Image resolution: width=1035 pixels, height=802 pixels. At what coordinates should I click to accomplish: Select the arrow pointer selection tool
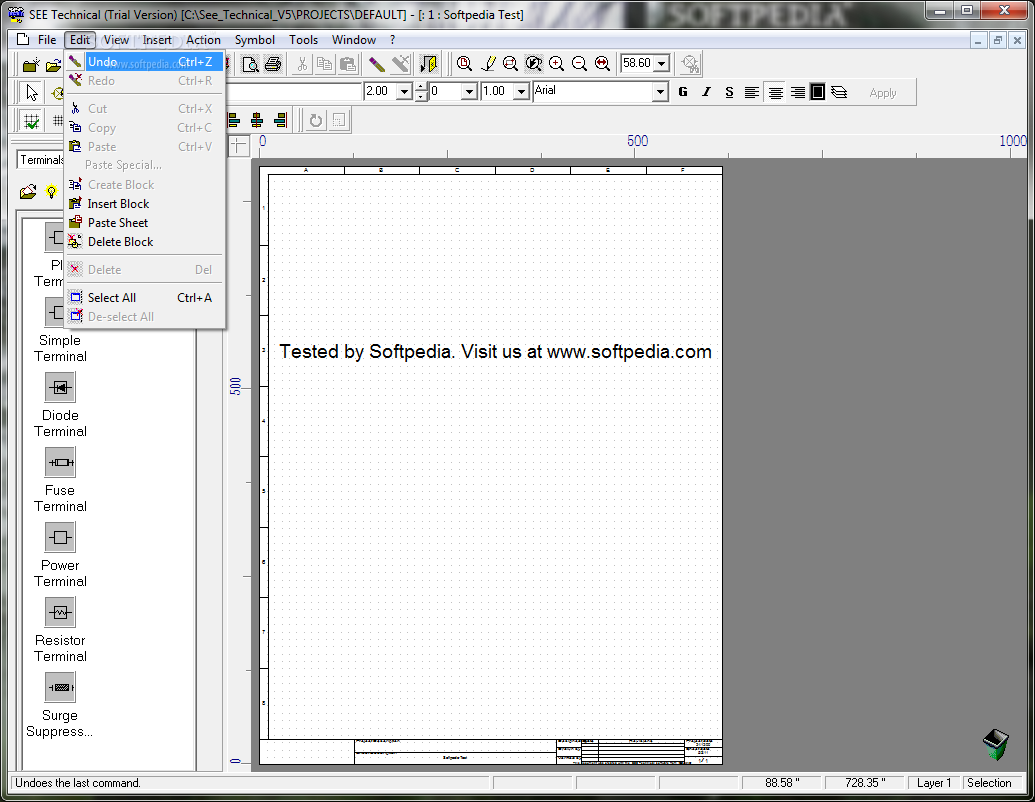point(32,92)
